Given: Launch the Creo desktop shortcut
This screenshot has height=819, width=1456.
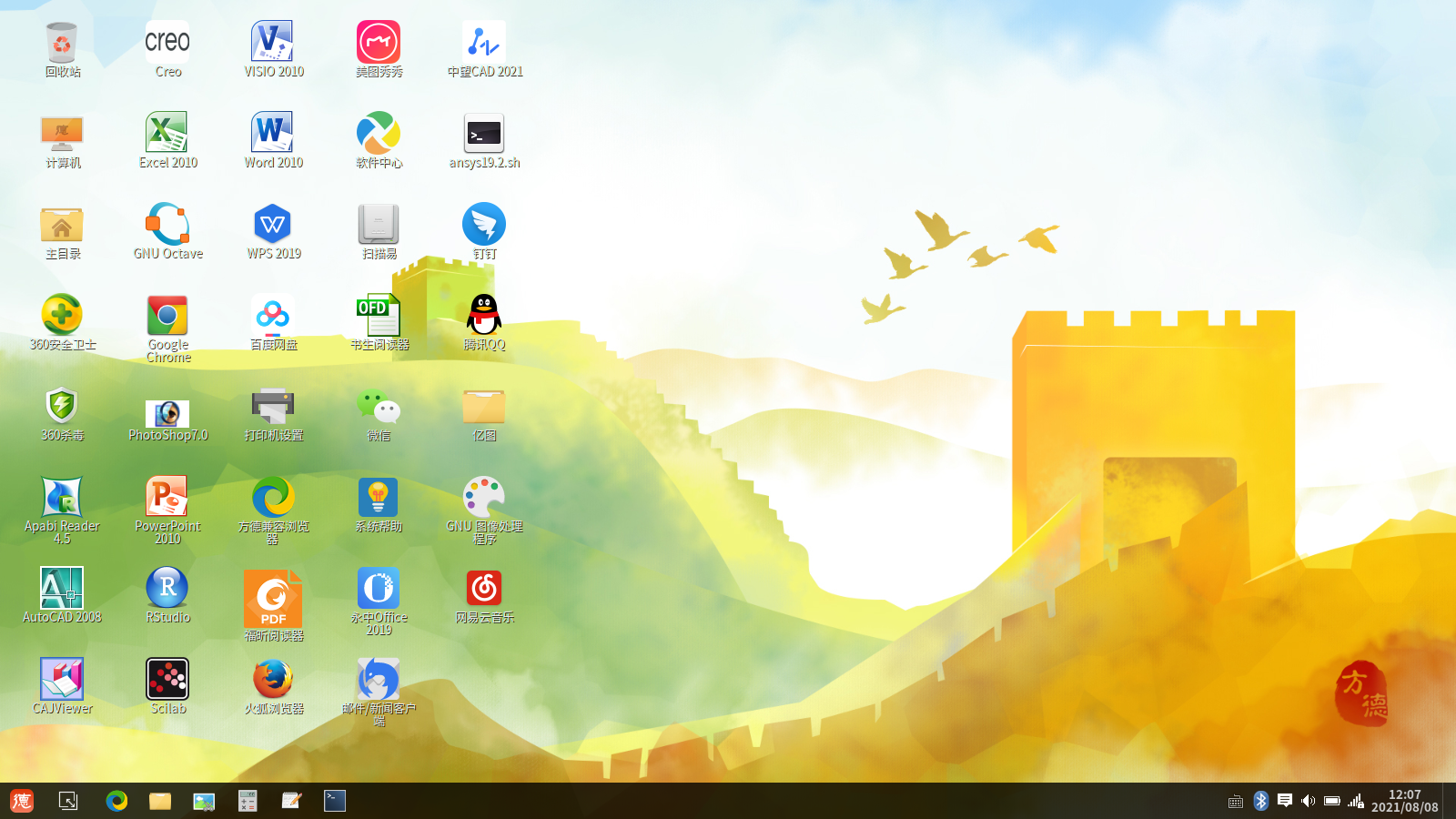Looking at the screenshot, I should tap(167, 43).
